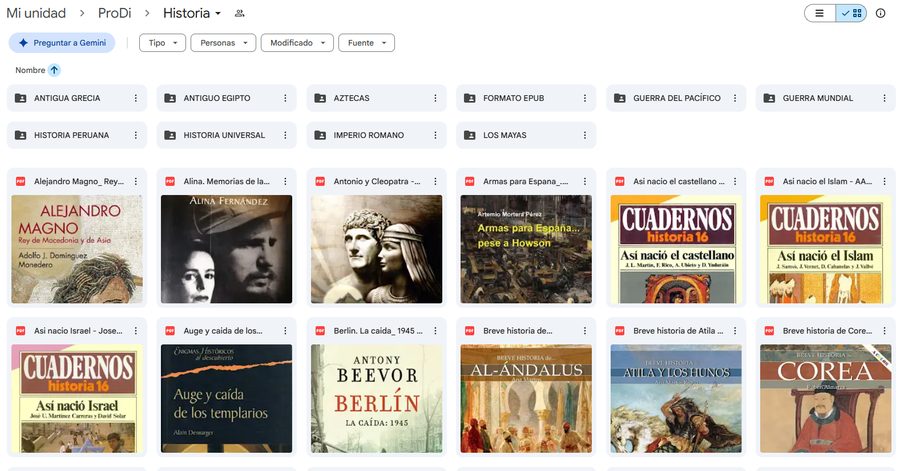Open more options for IMPERIO ROMANO

[435, 135]
